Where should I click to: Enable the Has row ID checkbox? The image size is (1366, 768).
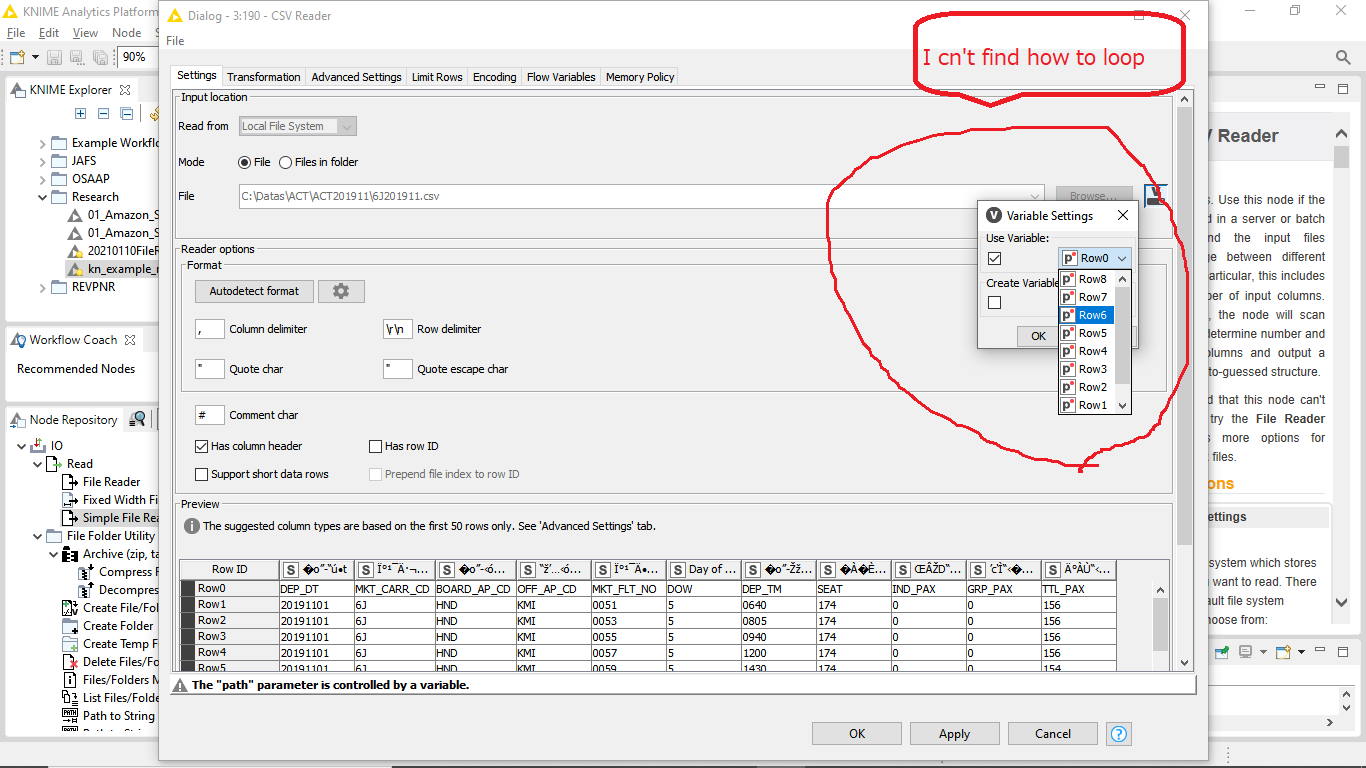(376, 446)
